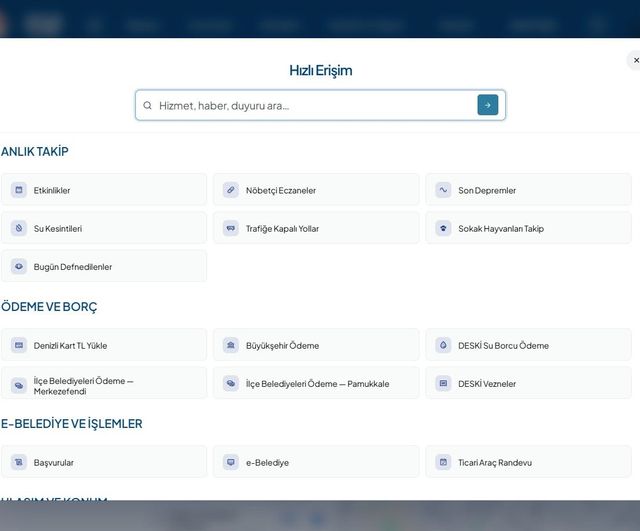Submit search with the arrow button
This screenshot has height=531, width=640.
[x=488, y=105]
